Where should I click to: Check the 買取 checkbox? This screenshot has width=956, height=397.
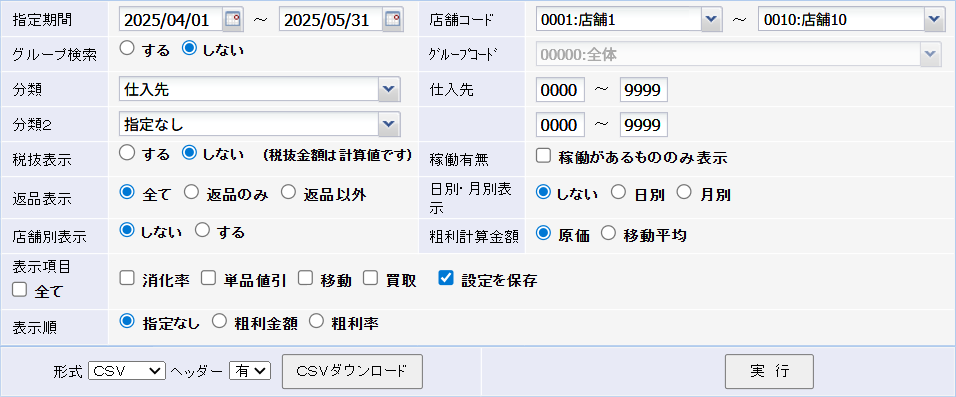coord(371,279)
